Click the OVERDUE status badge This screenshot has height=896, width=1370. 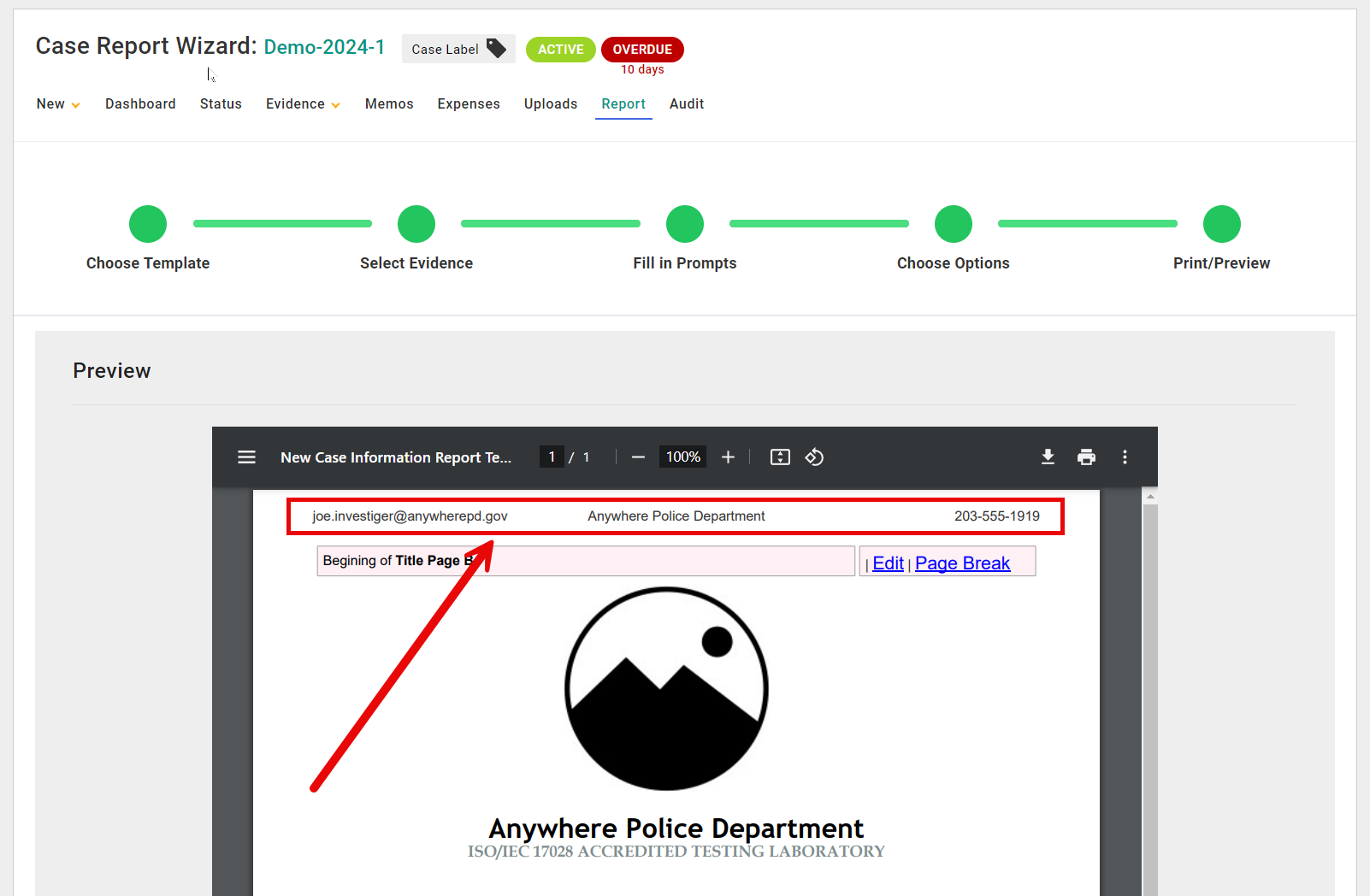click(642, 50)
